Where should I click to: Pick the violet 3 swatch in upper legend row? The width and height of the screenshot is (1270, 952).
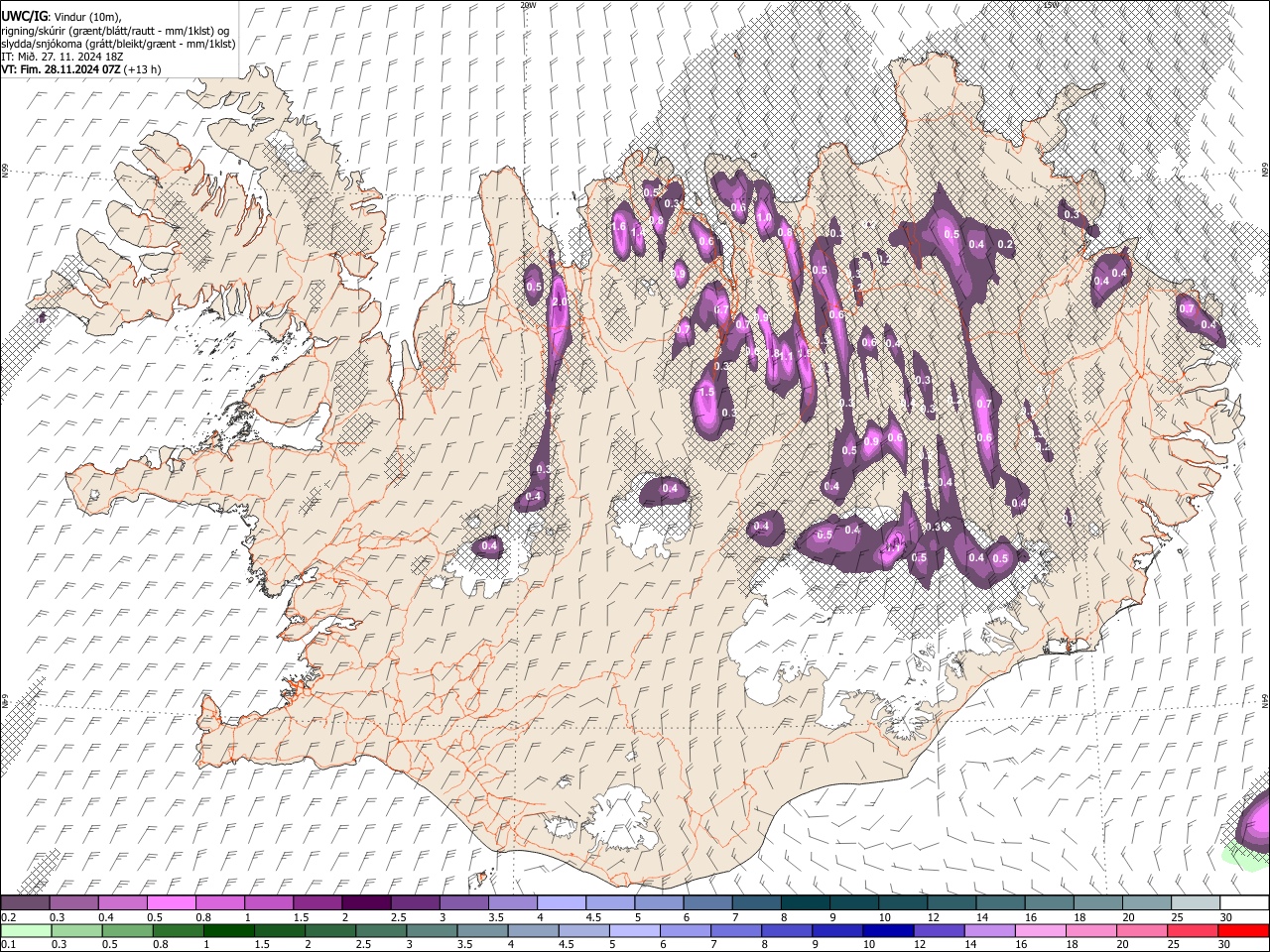point(463,903)
